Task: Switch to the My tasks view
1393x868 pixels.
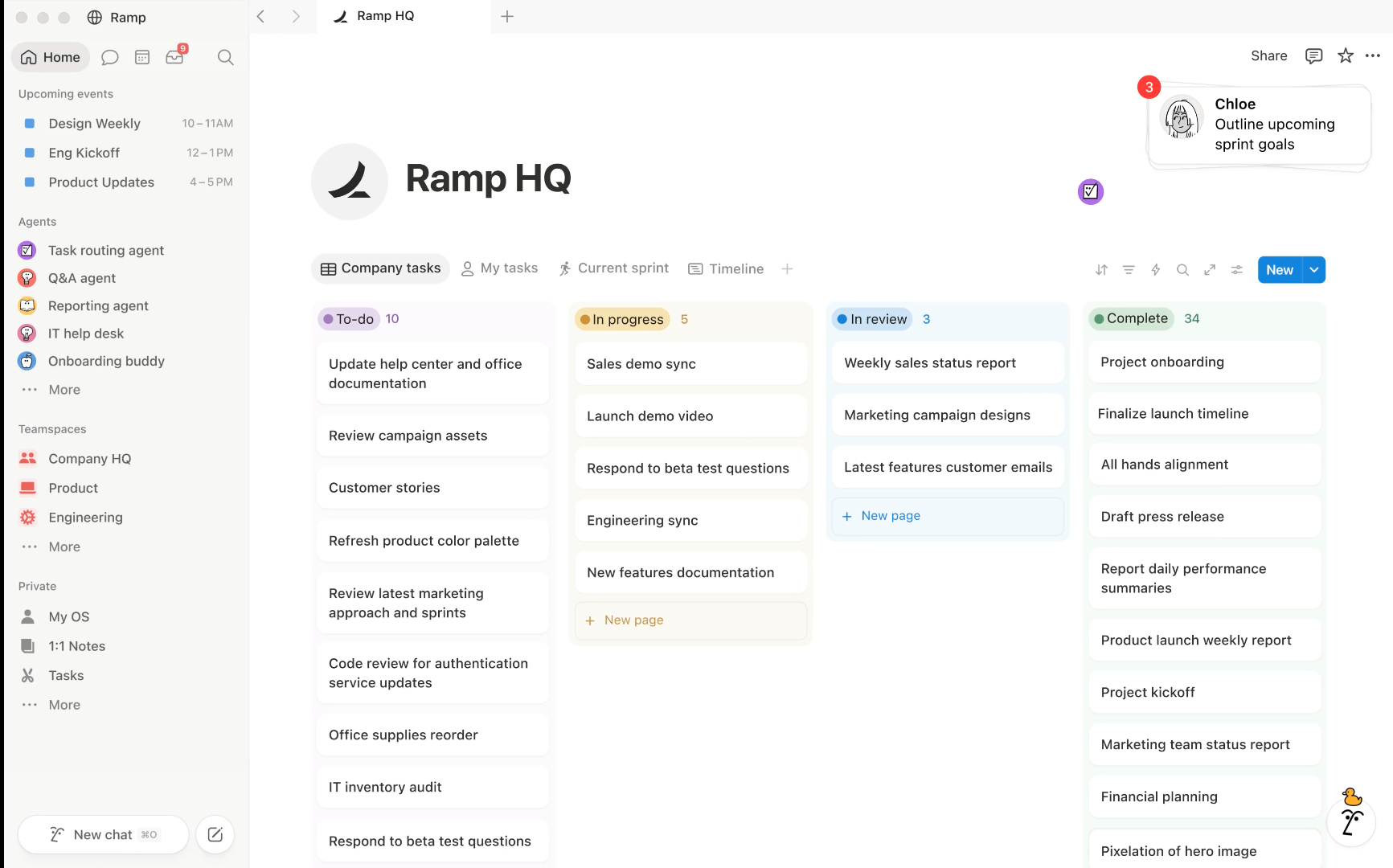Action: [x=500, y=268]
